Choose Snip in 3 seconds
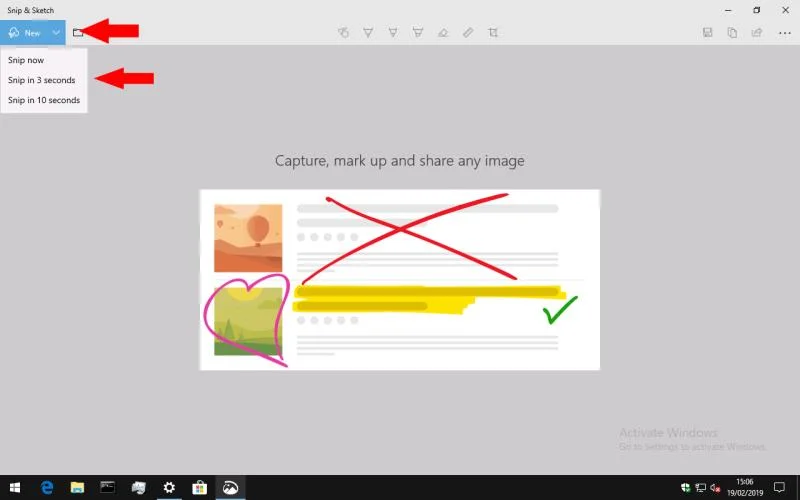This screenshot has height=500, width=800. click(x=42, y=80)
